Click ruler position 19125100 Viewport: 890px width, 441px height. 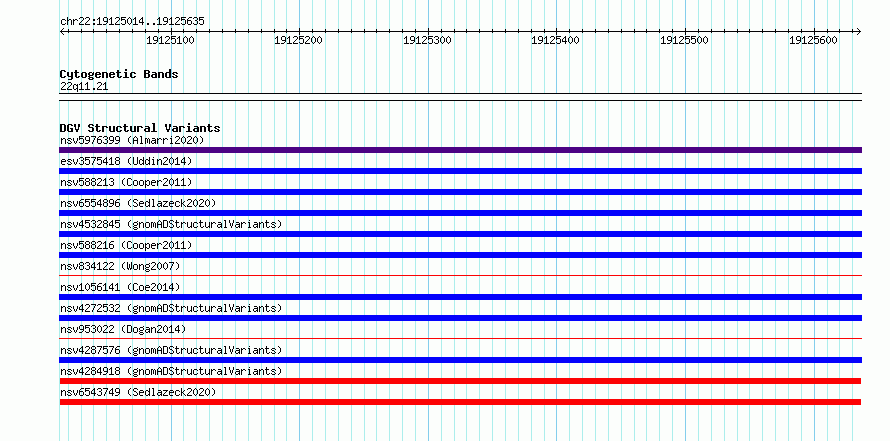click(170, 40)
